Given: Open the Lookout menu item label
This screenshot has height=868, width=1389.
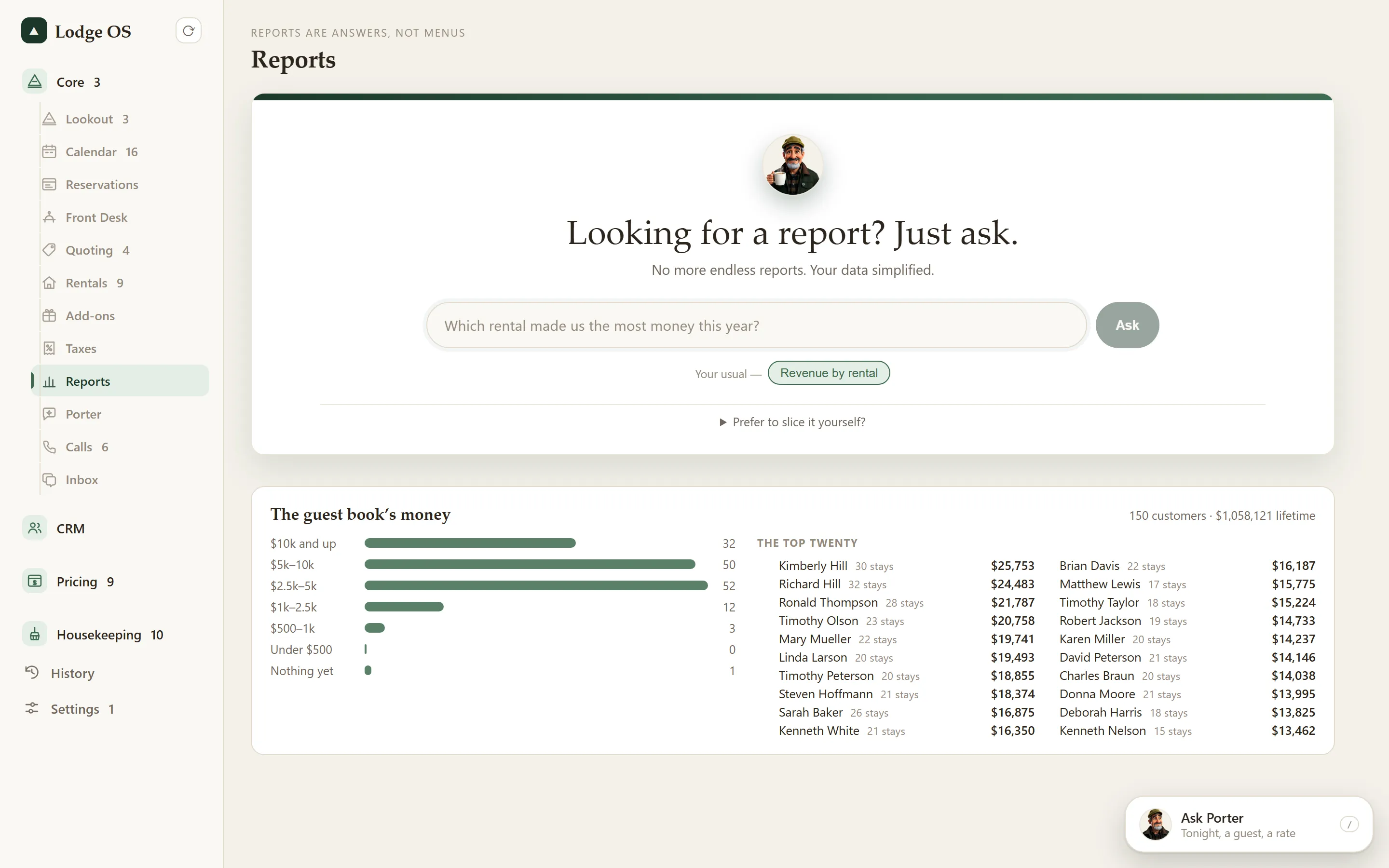Looking at the screenshot, I should point(89,119).
